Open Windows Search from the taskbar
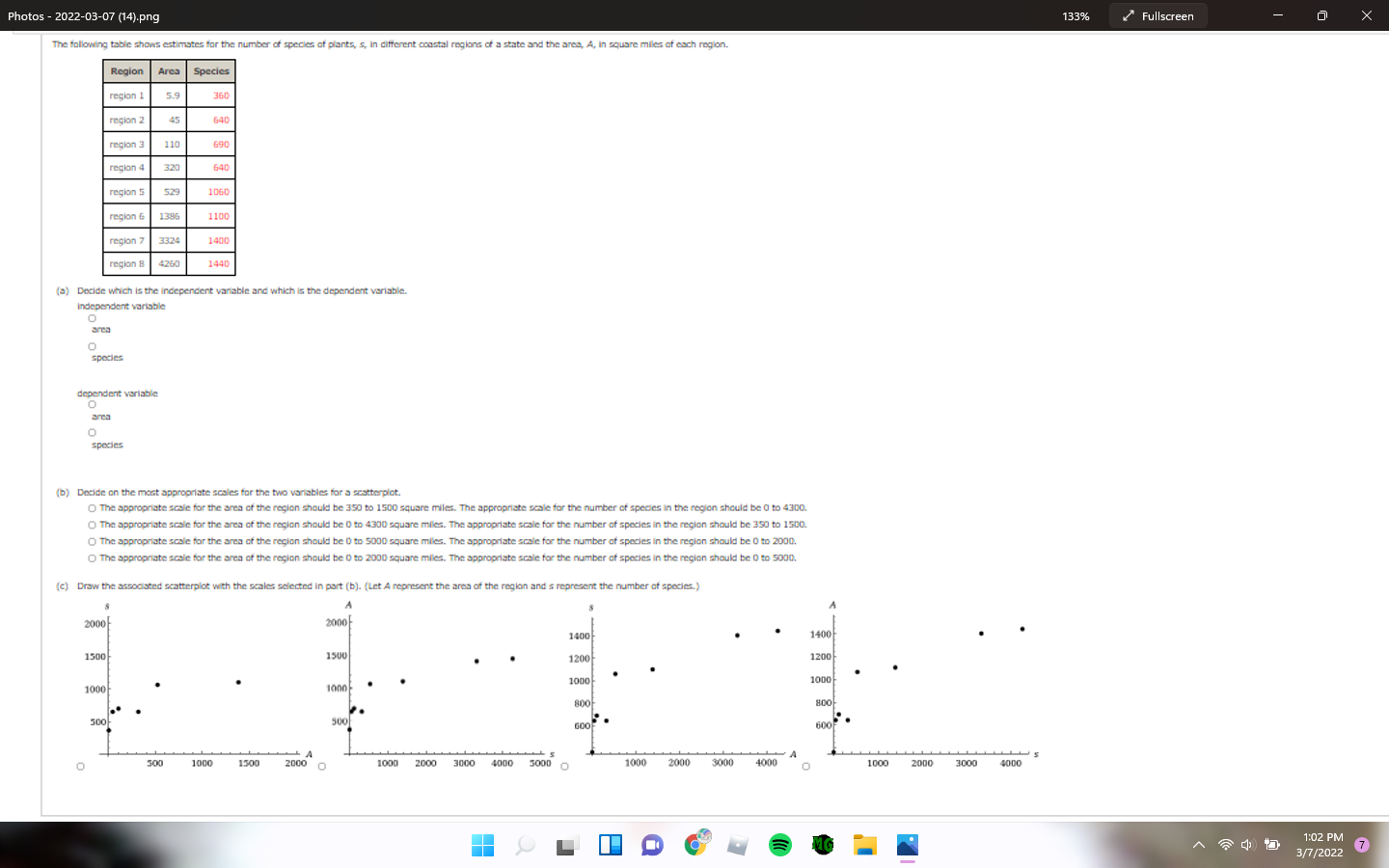Image resolution: width=1389 pixels, height=868 pixels. tap(524, 846)
